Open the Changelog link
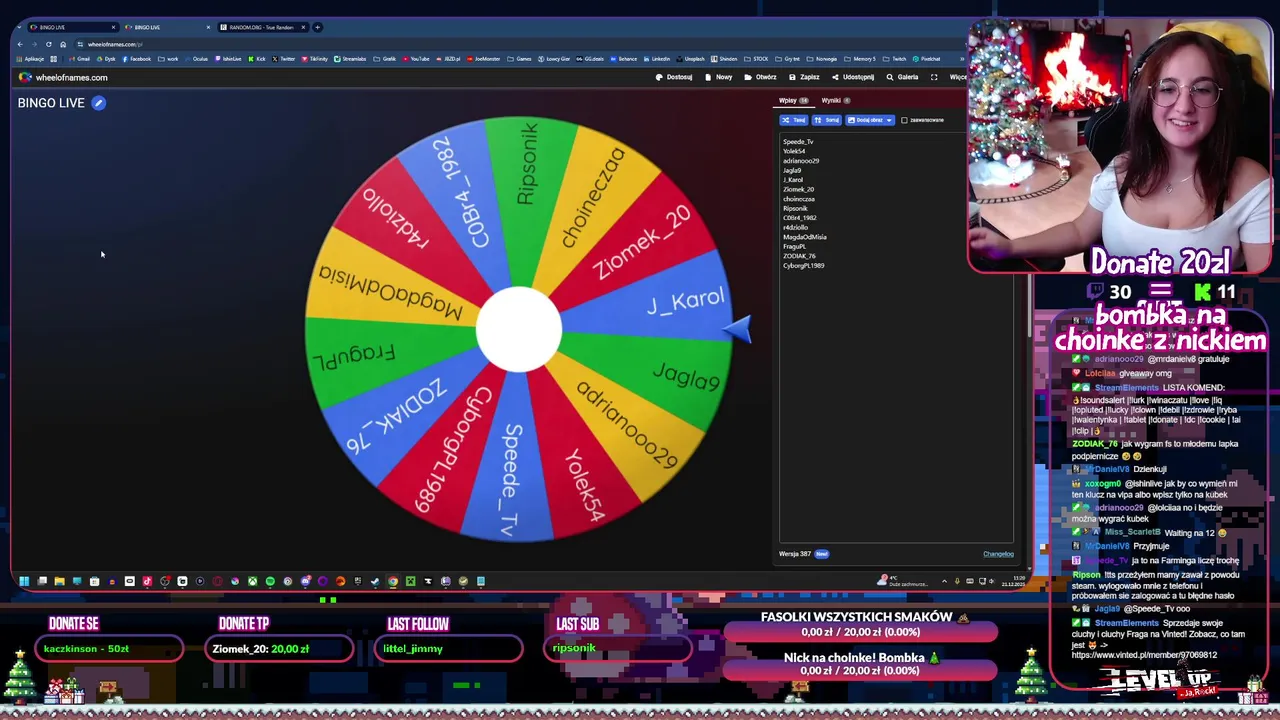Viewport: 1280px width, 720px height. point(998,554)
